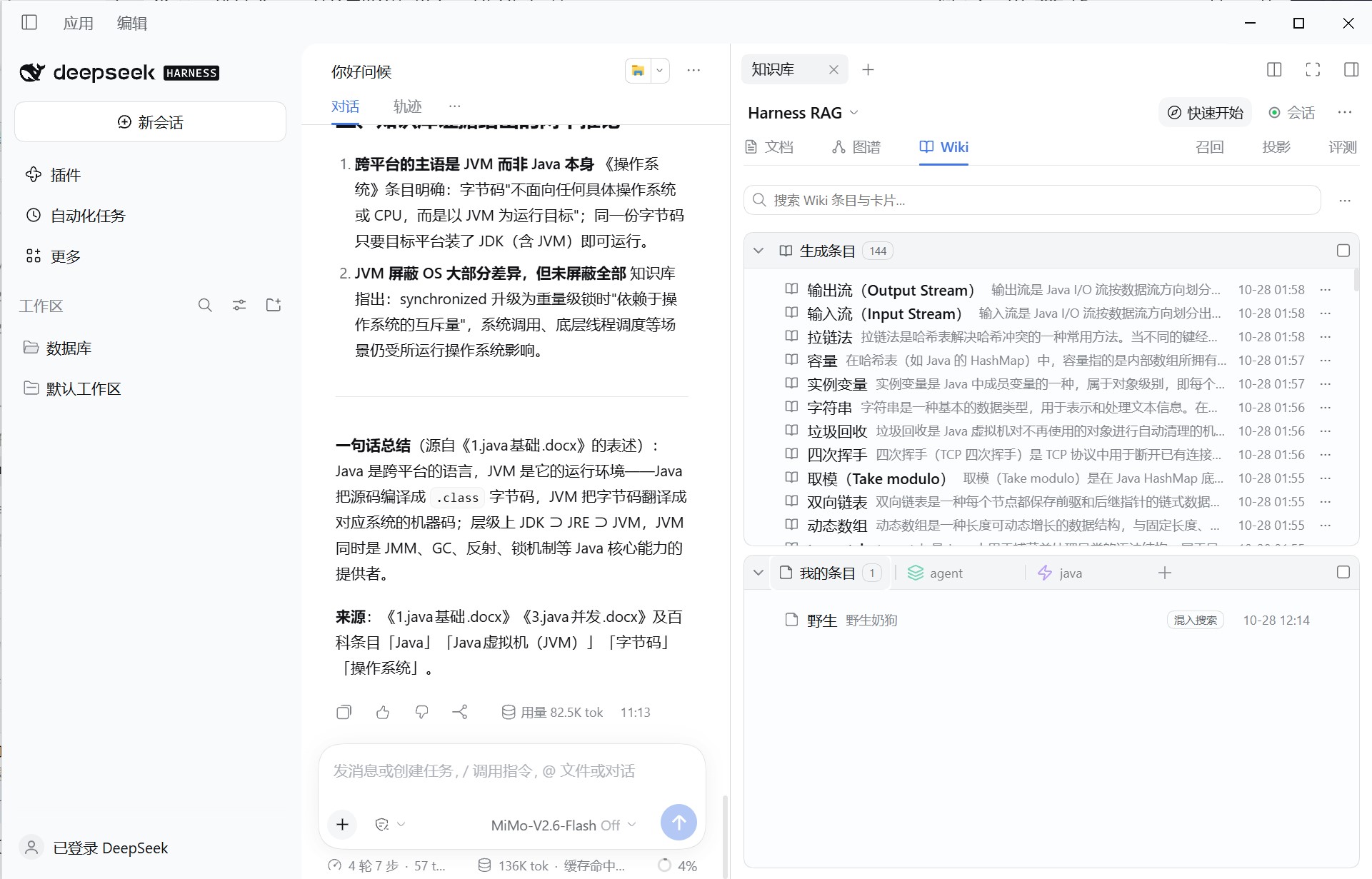Open the Harness RAG knowledge base dropdown
1372x879 pixels.
803,113
